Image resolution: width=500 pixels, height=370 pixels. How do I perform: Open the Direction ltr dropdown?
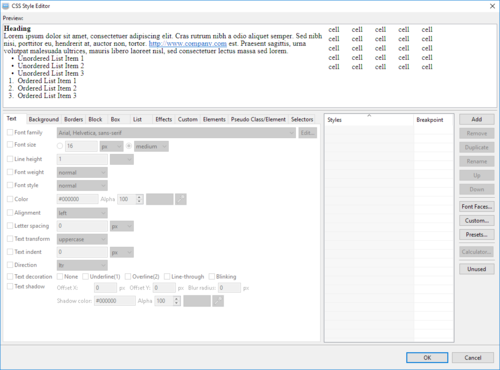[82, 265]
